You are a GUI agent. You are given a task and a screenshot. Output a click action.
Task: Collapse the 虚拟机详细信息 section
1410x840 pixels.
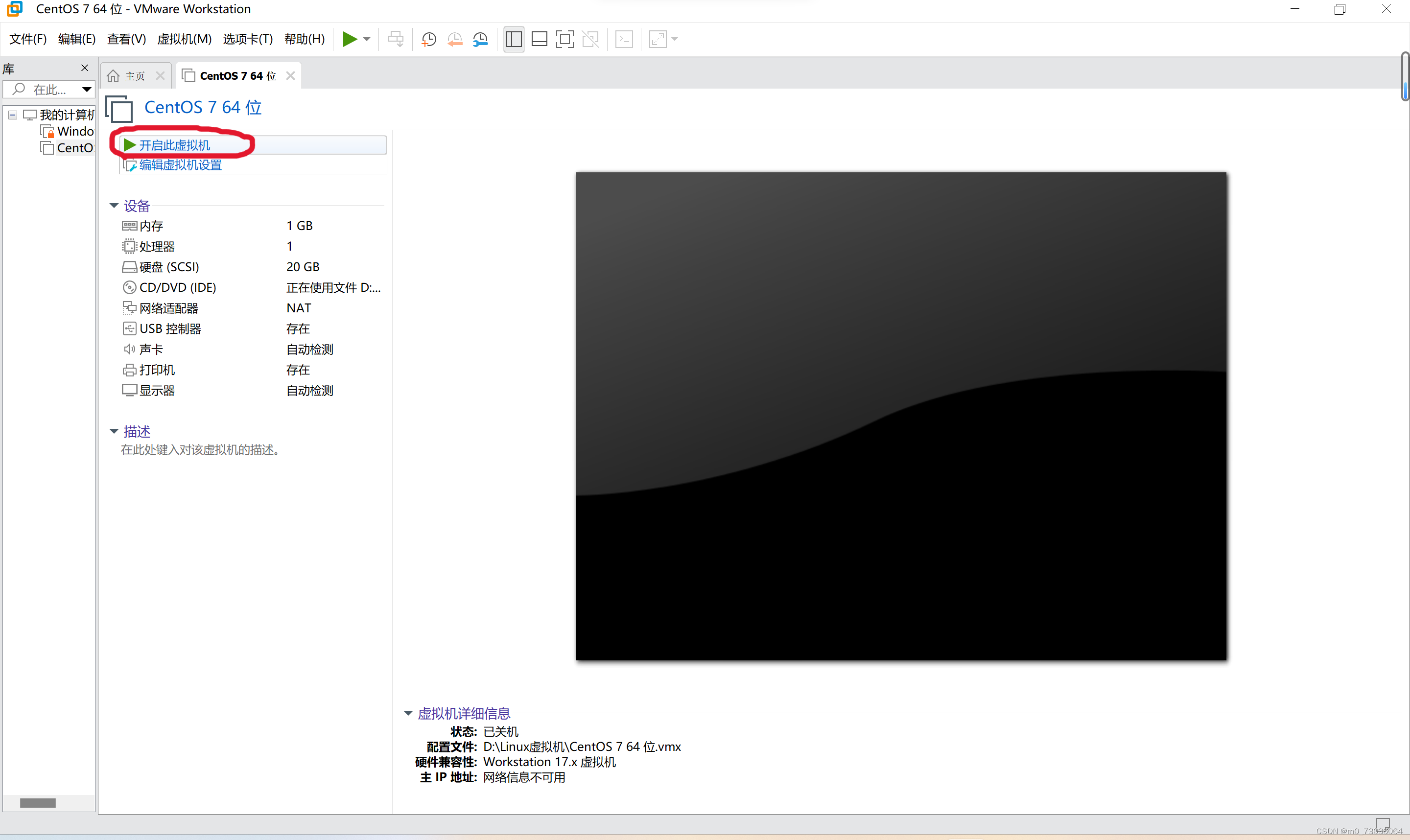[x=407, y=713]
